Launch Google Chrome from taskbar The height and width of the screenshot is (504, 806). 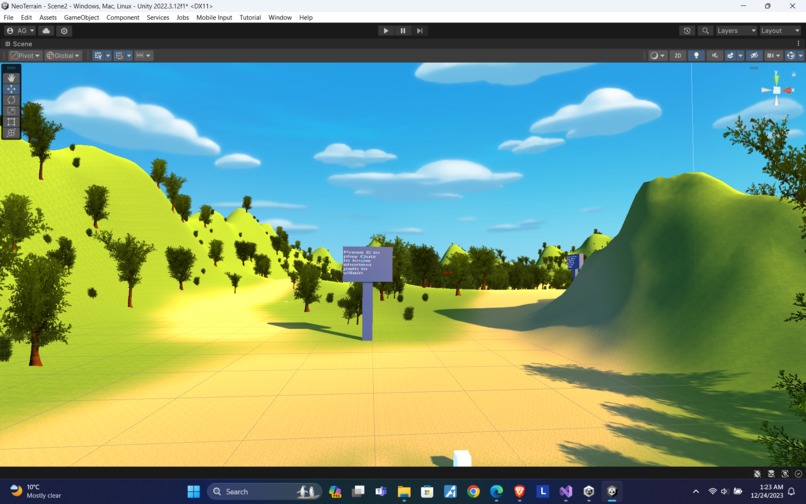(473, 492)
